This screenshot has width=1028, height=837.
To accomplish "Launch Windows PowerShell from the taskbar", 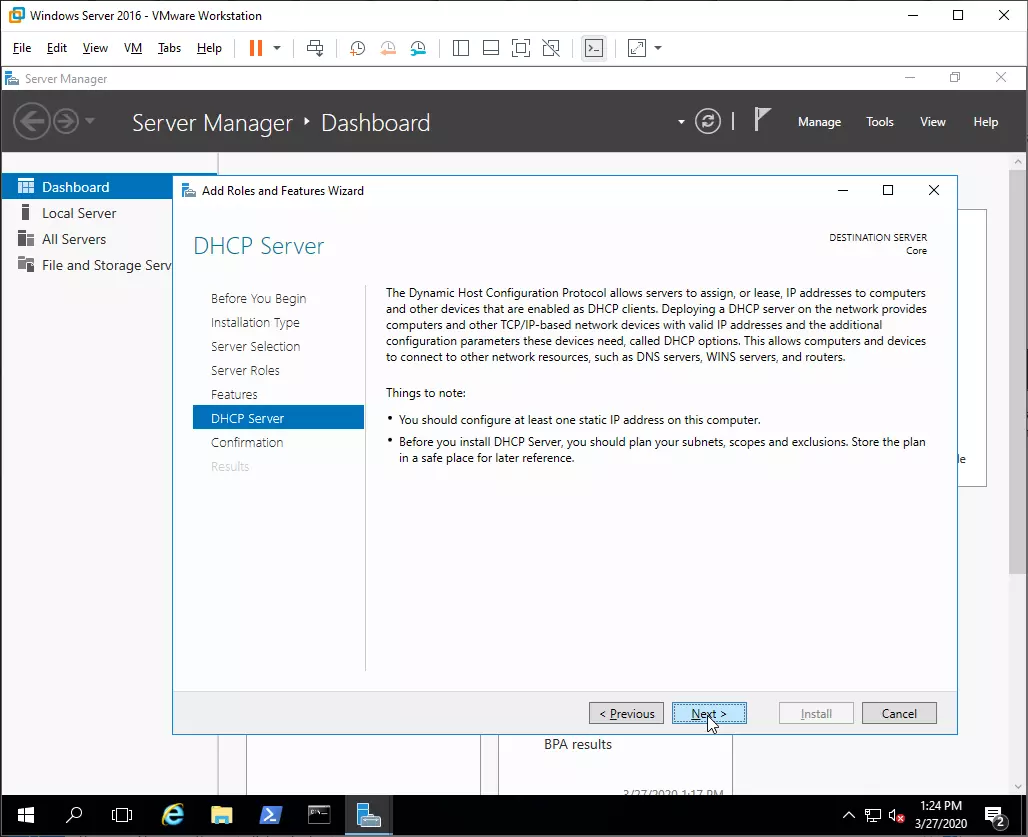I will (x=270, y=815).
